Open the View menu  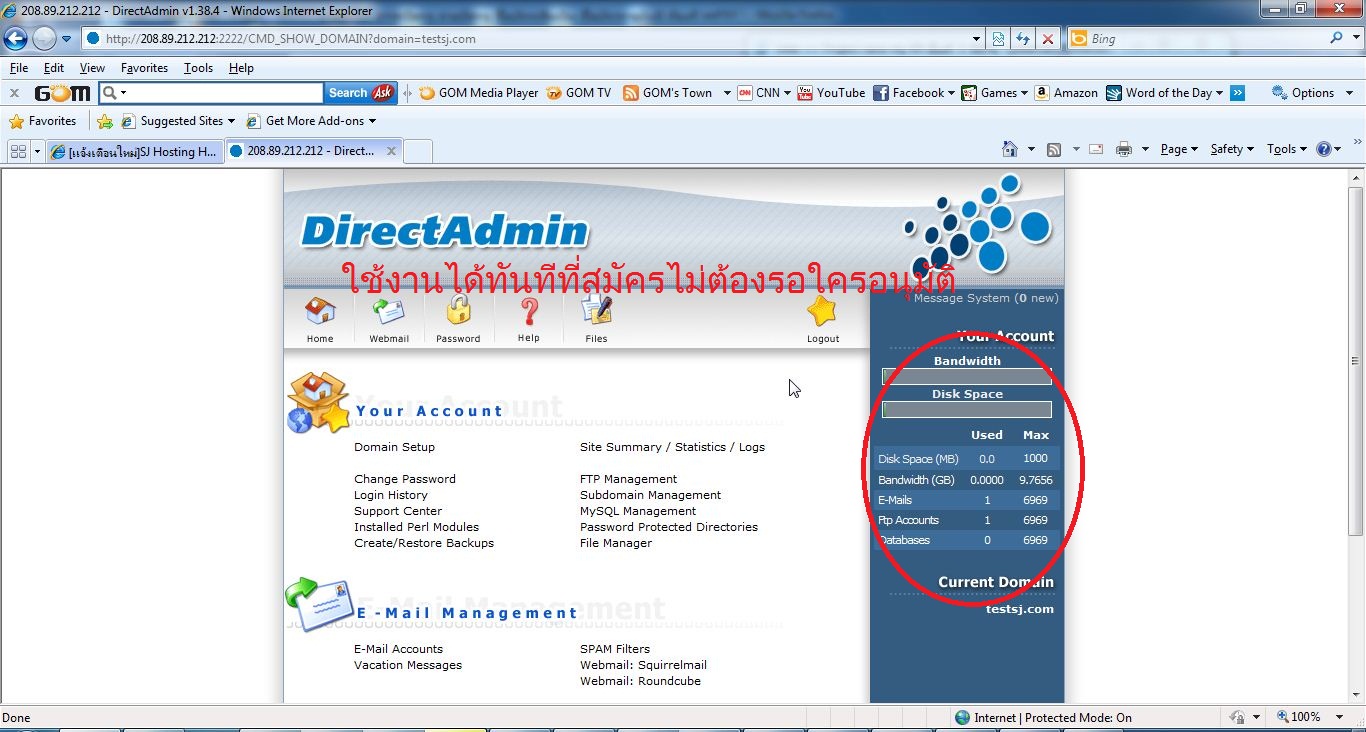coord(92,68)
